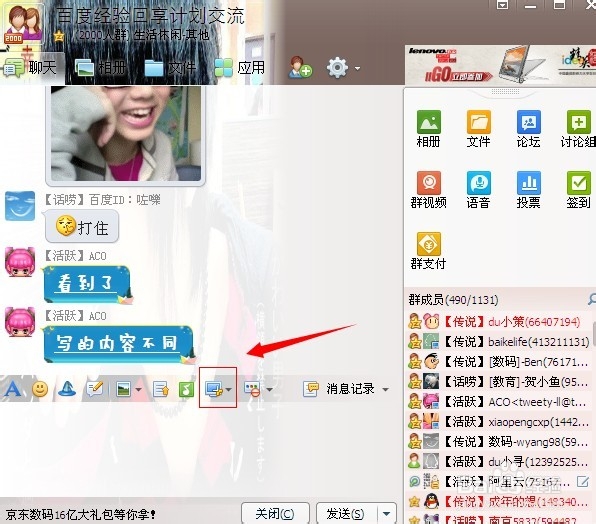Click the 关闭(C) button

275,514
